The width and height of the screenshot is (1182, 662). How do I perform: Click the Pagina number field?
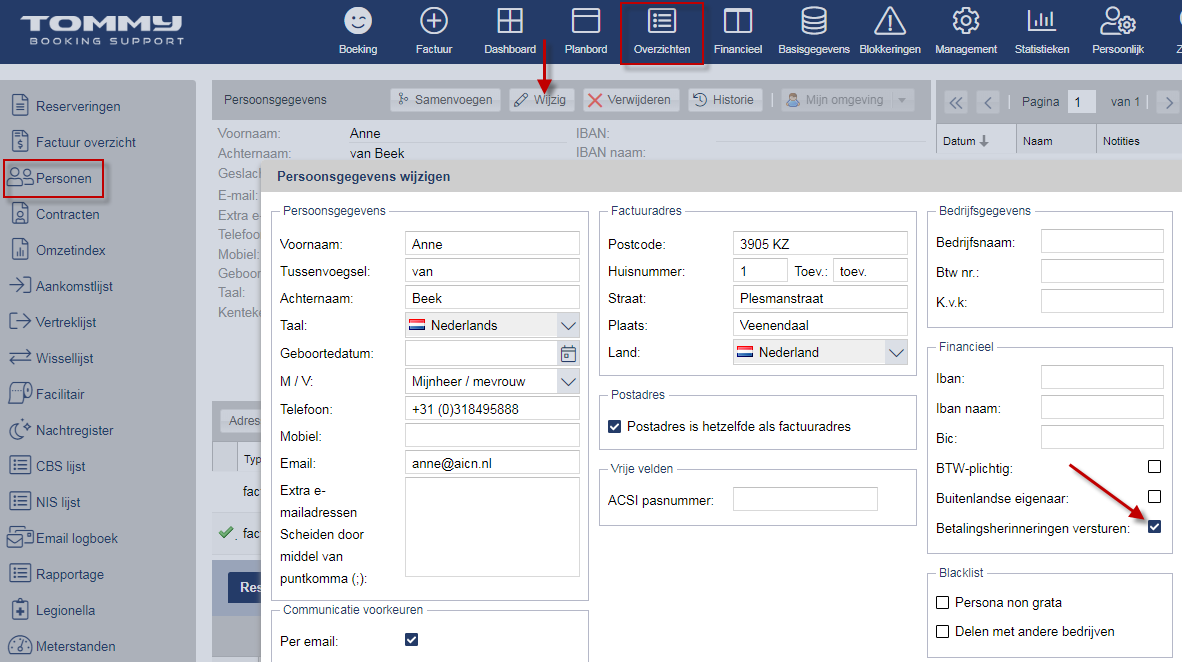pyautogui.click(x=1081, y=102)
